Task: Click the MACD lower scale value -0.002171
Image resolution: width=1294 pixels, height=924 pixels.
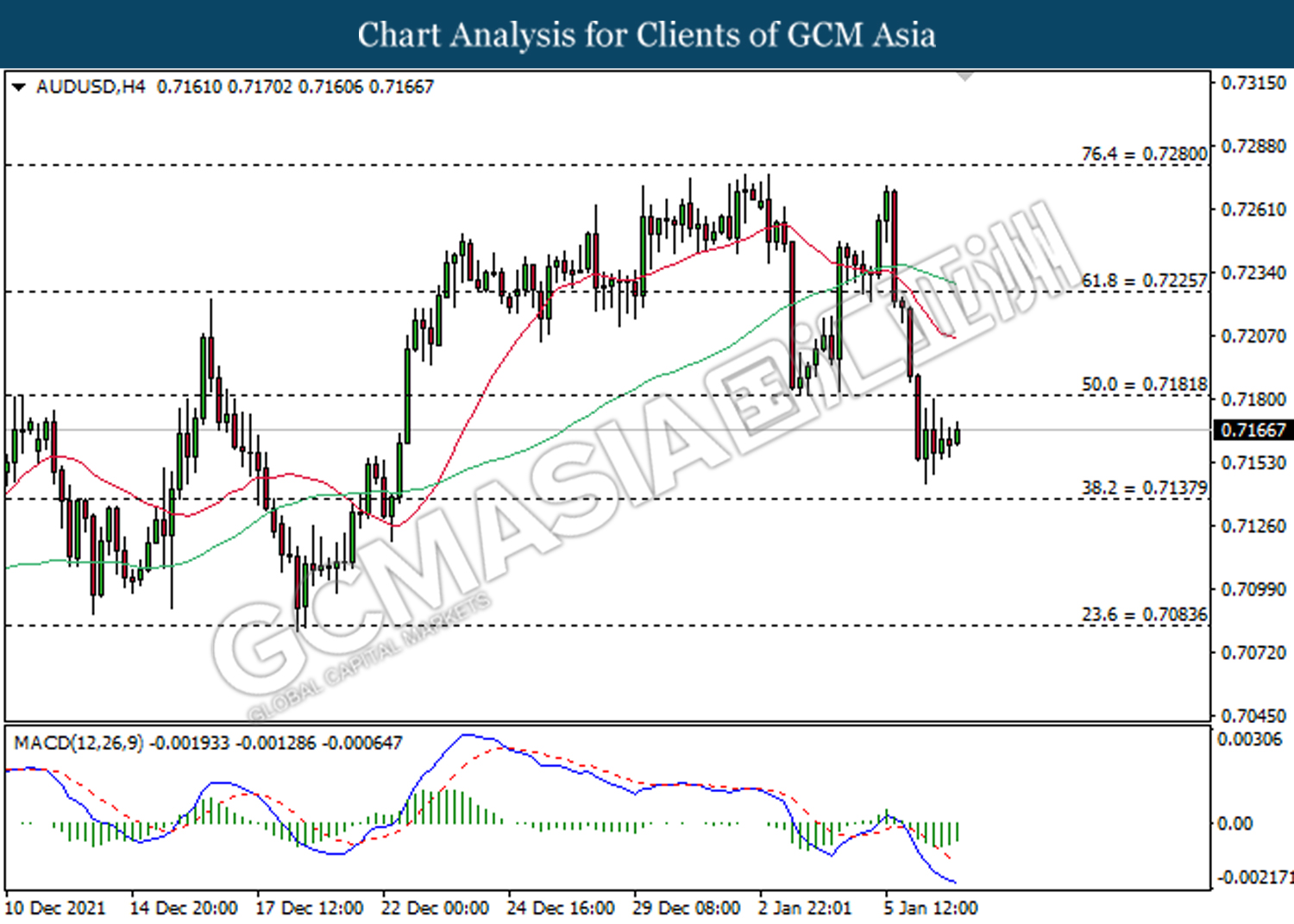Action: [1254, 877]
